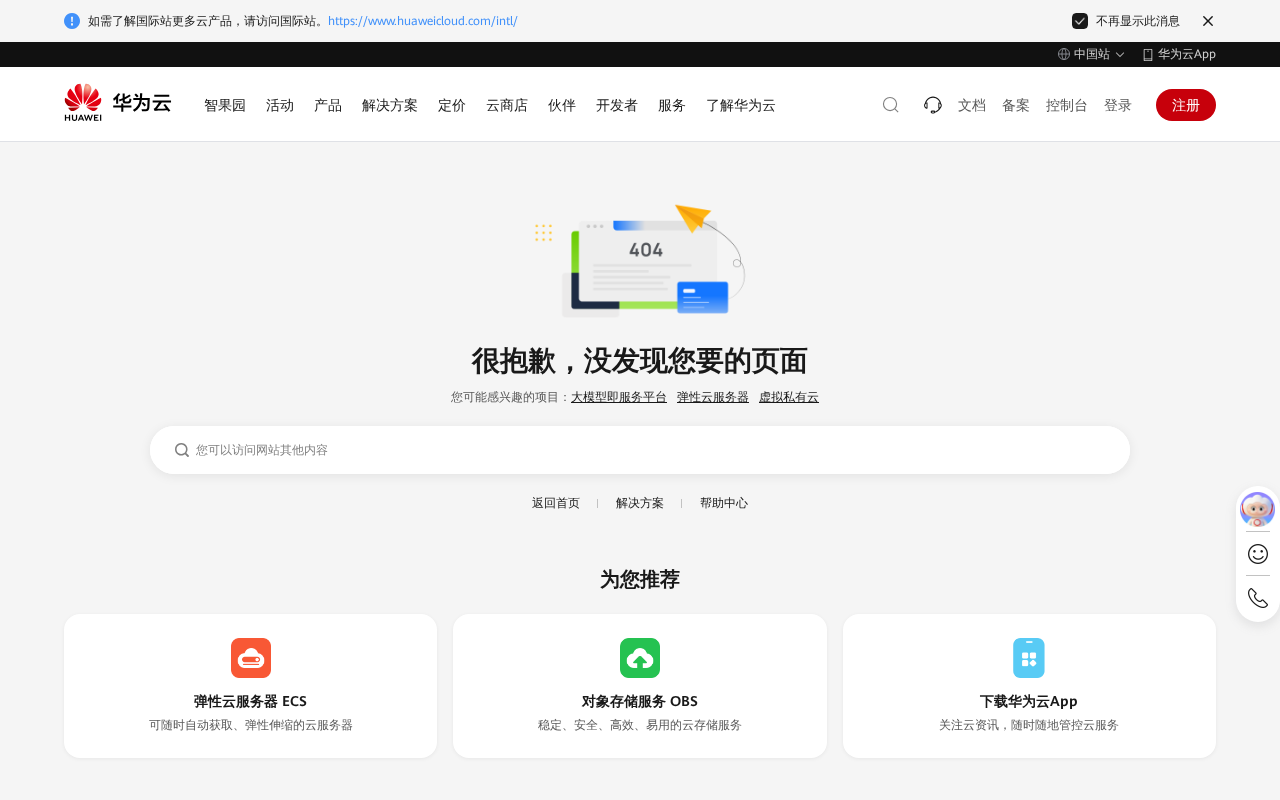Open the 虚拟私有云 link
The image size is (1280, 800).
[789, 397]
